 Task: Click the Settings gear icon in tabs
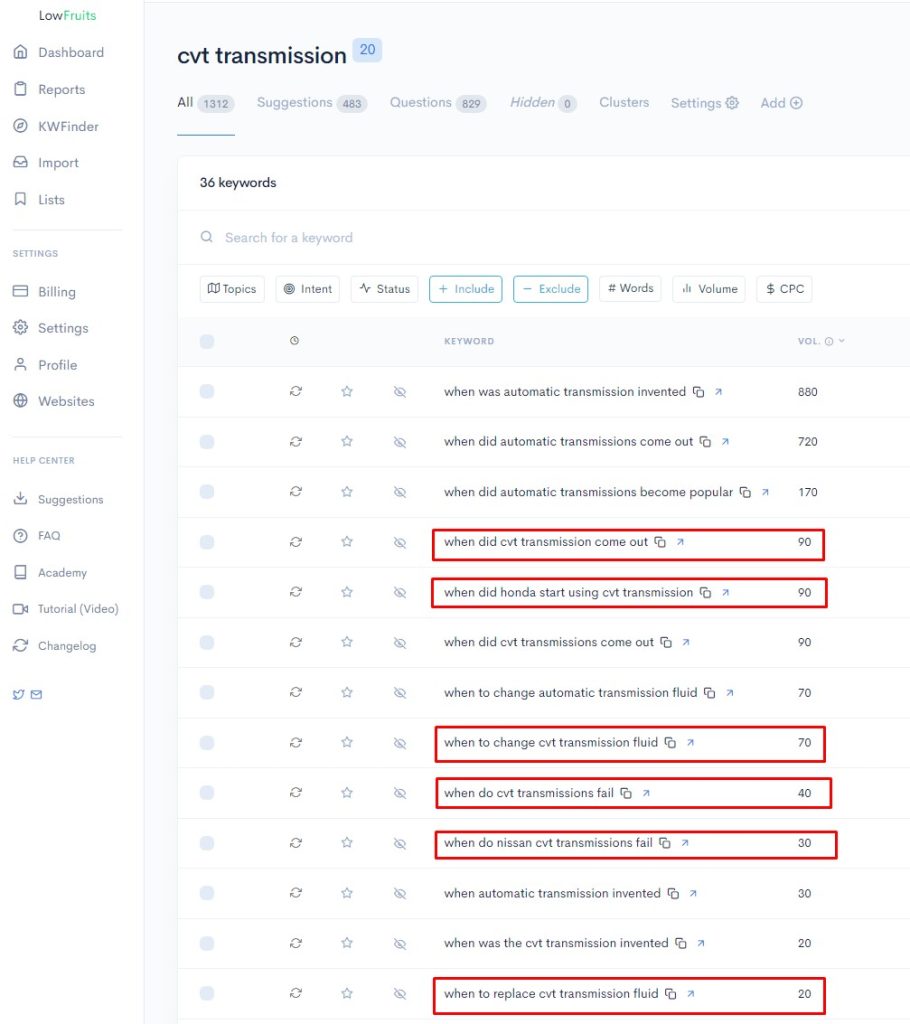point(732,103)
